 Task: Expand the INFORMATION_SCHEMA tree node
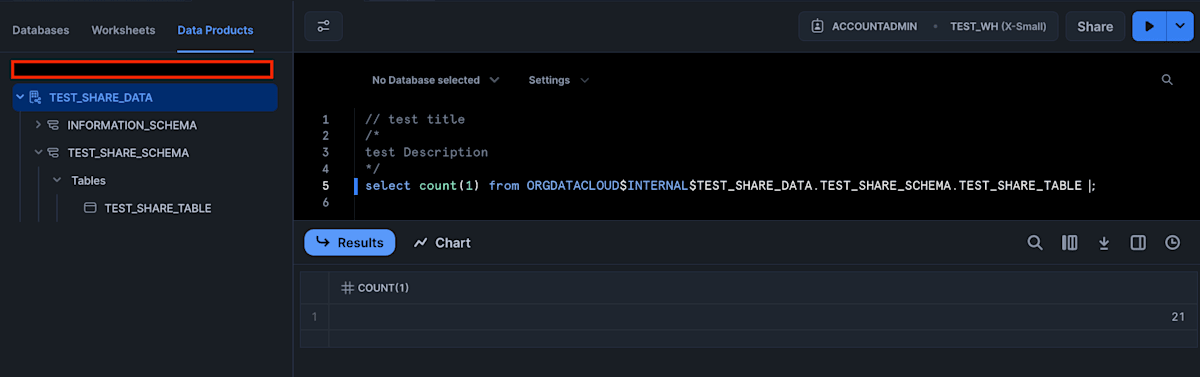pos(38,125)
